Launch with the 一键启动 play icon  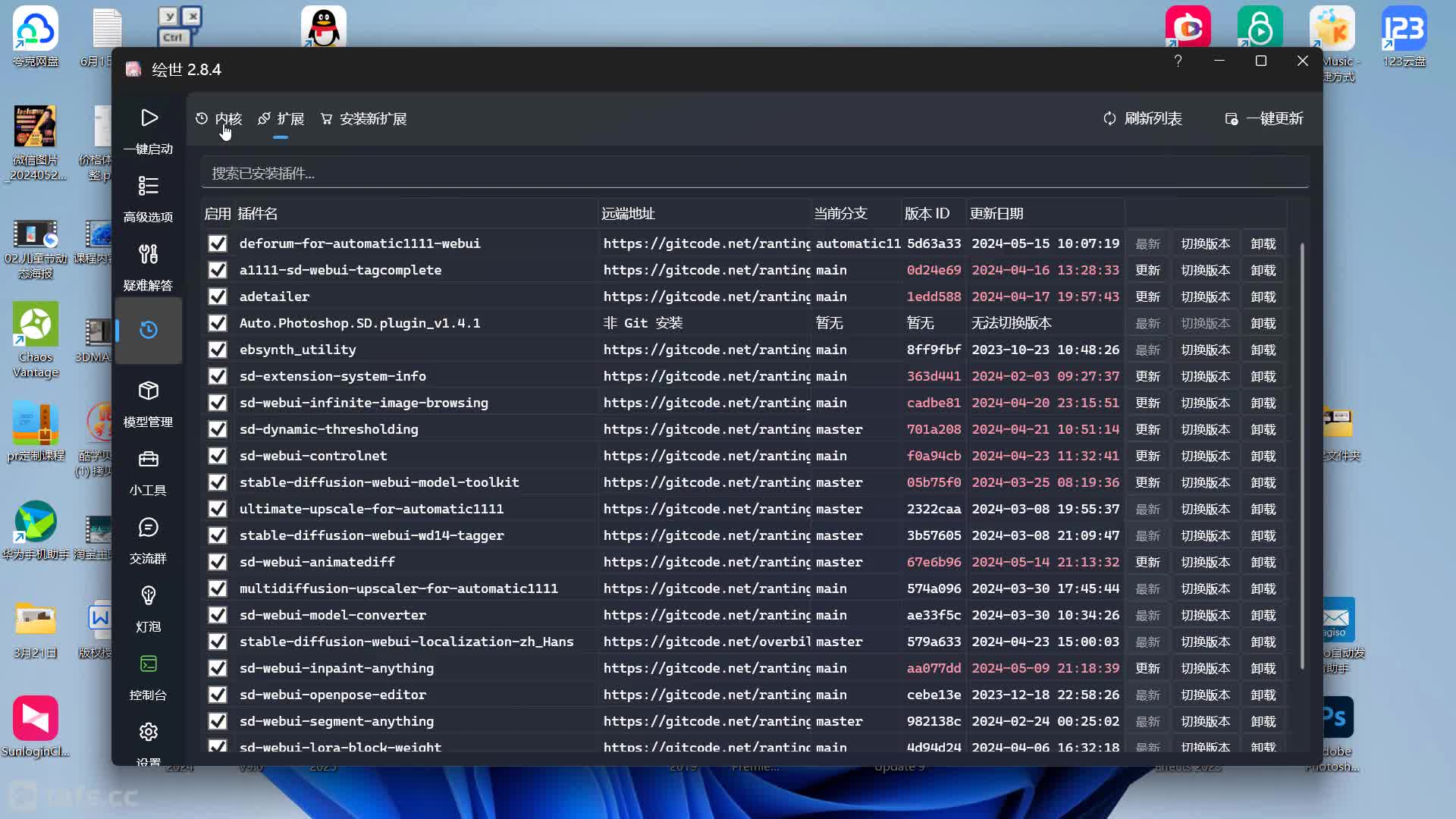(149, 118)
